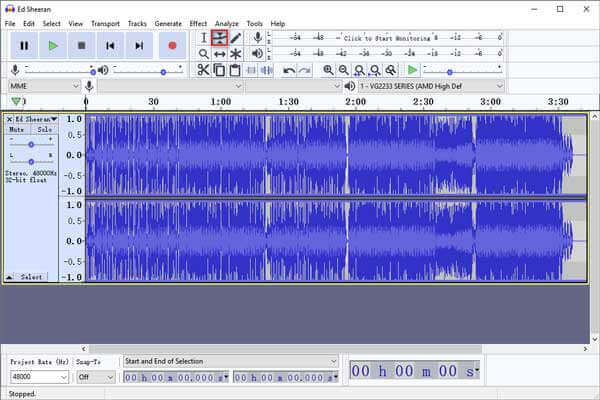This screenshot has width=600, height=400.
Task: Click the Play-at-Speed green button
Action: [x=412, y=70]
